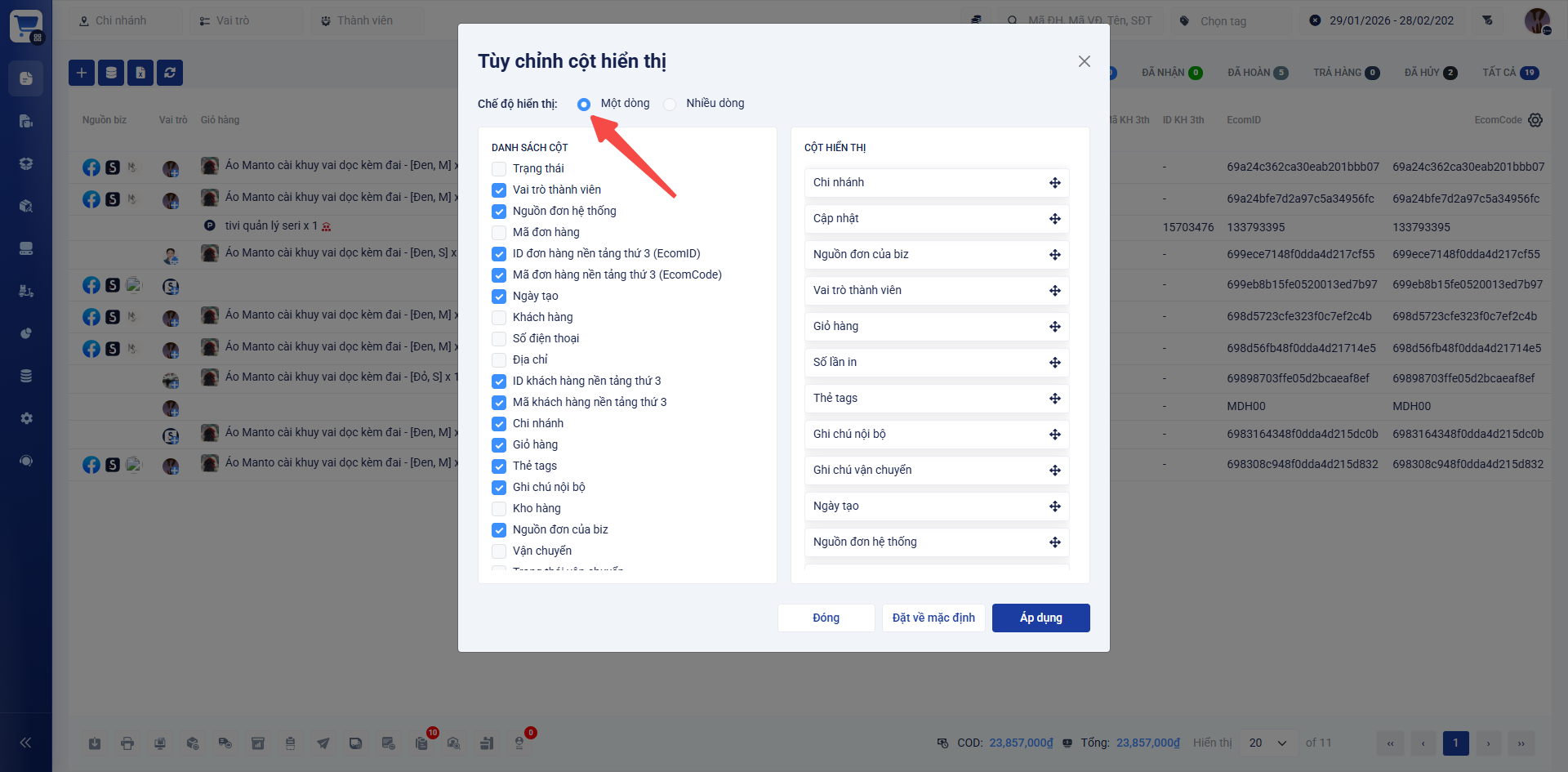This screenshot has height=772, width=1568.
Task: Click the printer icon in bottom toolbar
Action: pos(127,743)
